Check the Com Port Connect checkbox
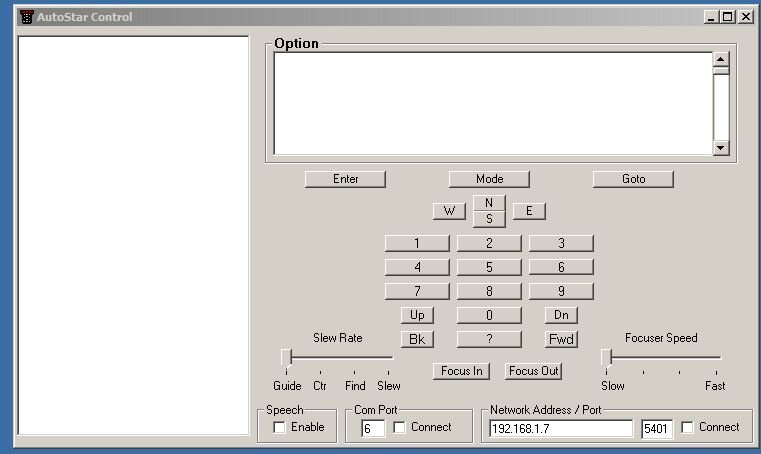The width and height of the screenshot is (761, 454). [399, 427]
